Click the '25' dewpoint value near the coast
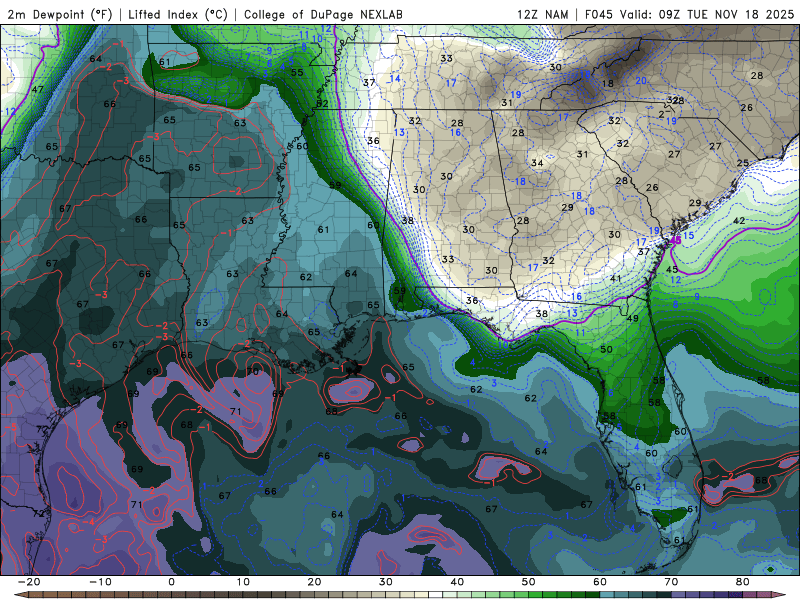The width and height of the screenshot is (800, 600). 743,163
